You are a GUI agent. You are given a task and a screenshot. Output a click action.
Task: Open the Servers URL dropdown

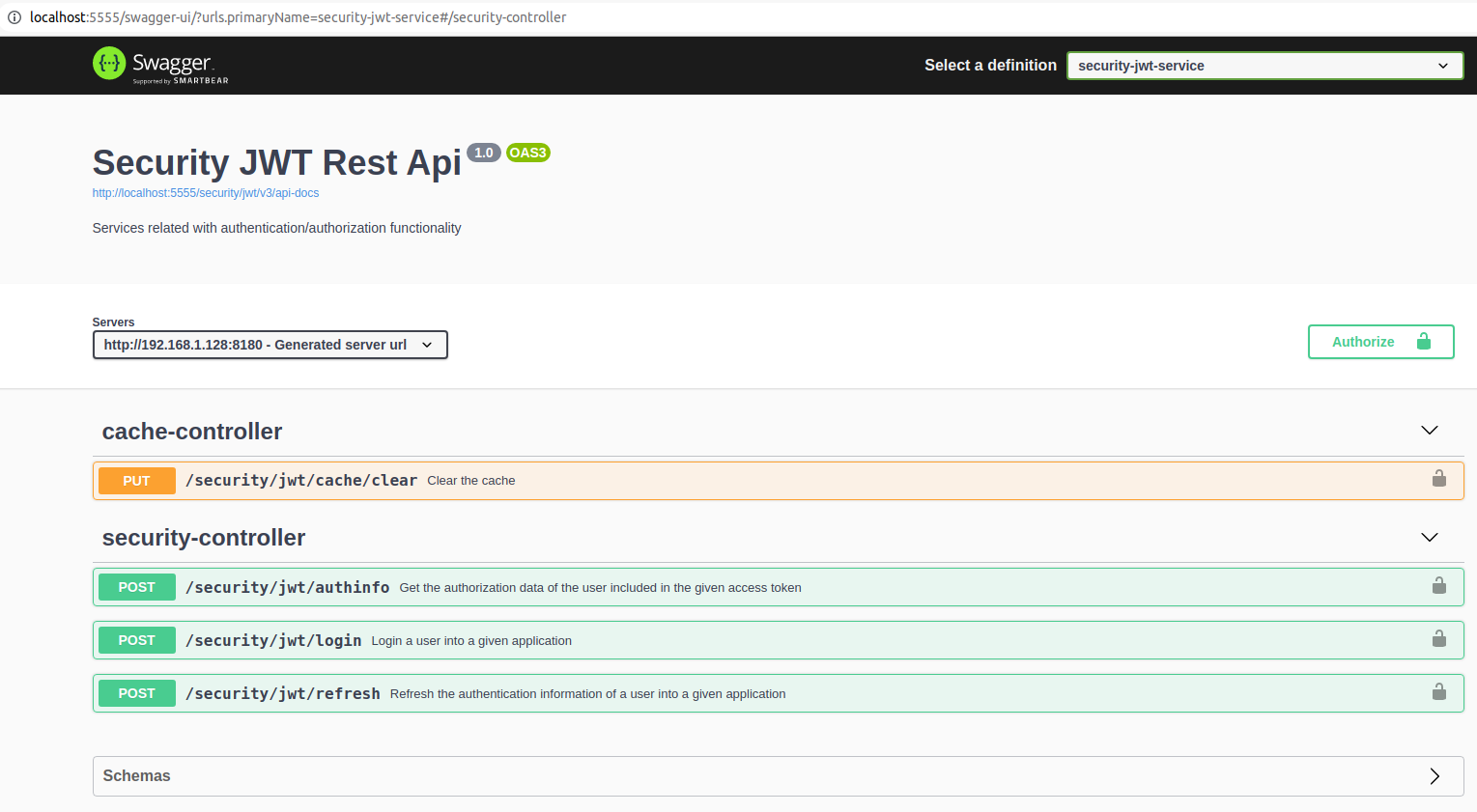click(270, 345)
